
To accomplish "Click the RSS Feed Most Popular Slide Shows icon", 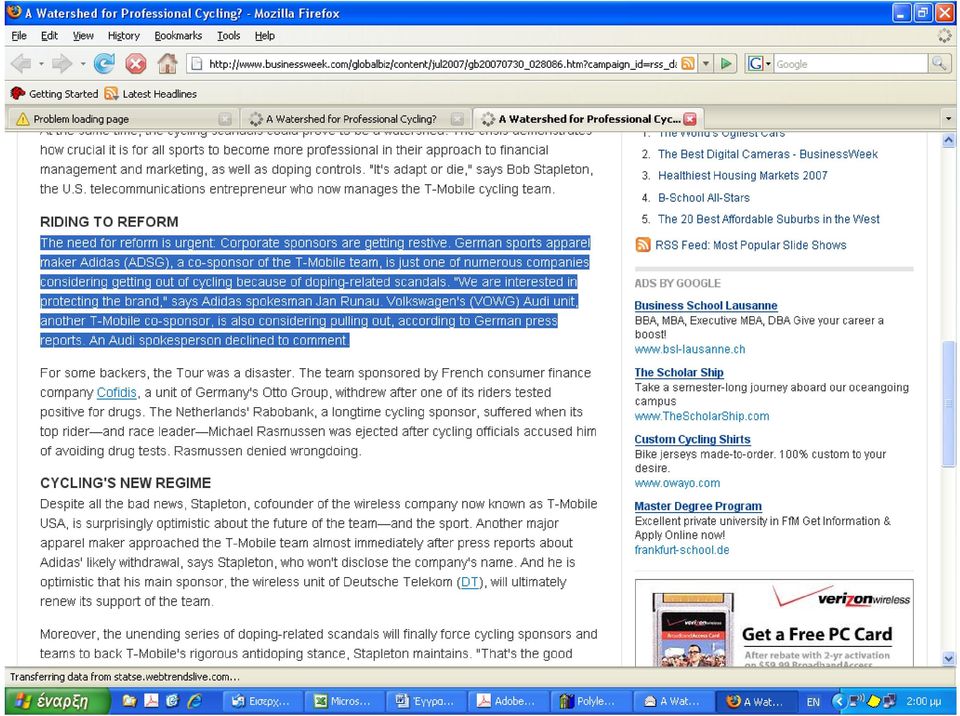I will (643, 245).
